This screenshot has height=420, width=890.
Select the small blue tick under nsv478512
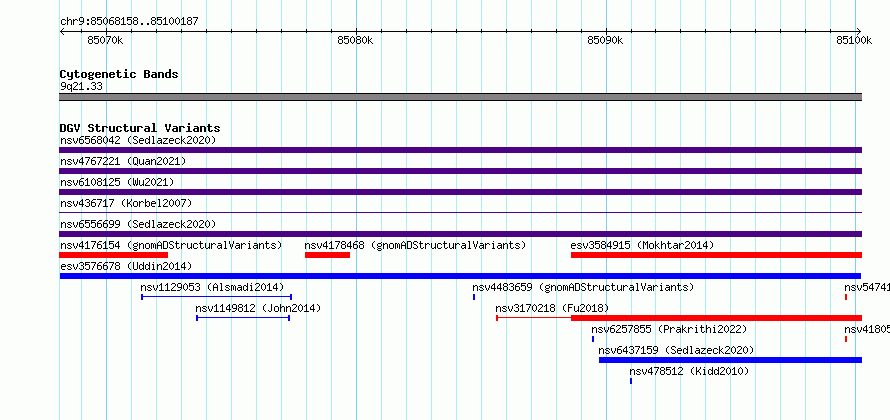click(x=631, y=381)
